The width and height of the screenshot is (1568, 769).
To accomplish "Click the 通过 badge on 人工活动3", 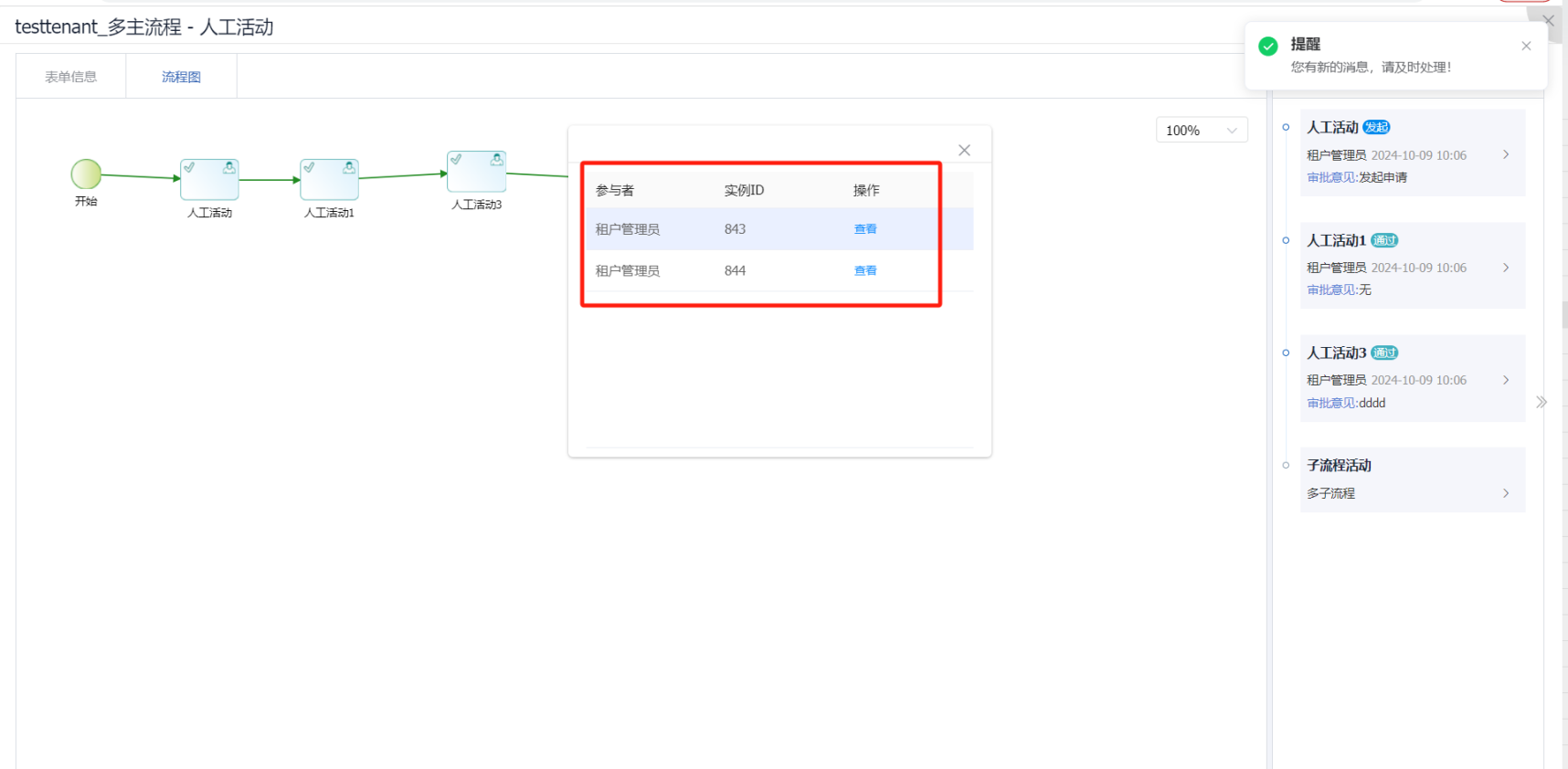I will [1384, 353].
